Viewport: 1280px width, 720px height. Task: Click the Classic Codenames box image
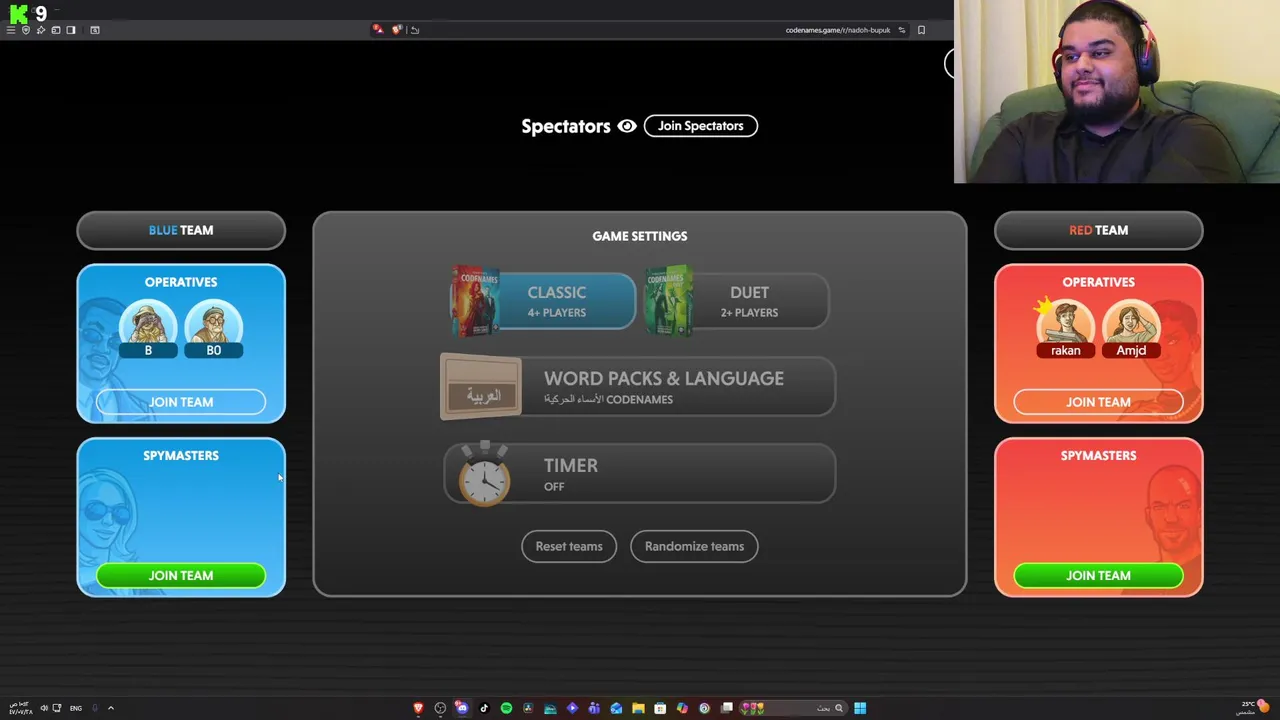coord(475,300)
